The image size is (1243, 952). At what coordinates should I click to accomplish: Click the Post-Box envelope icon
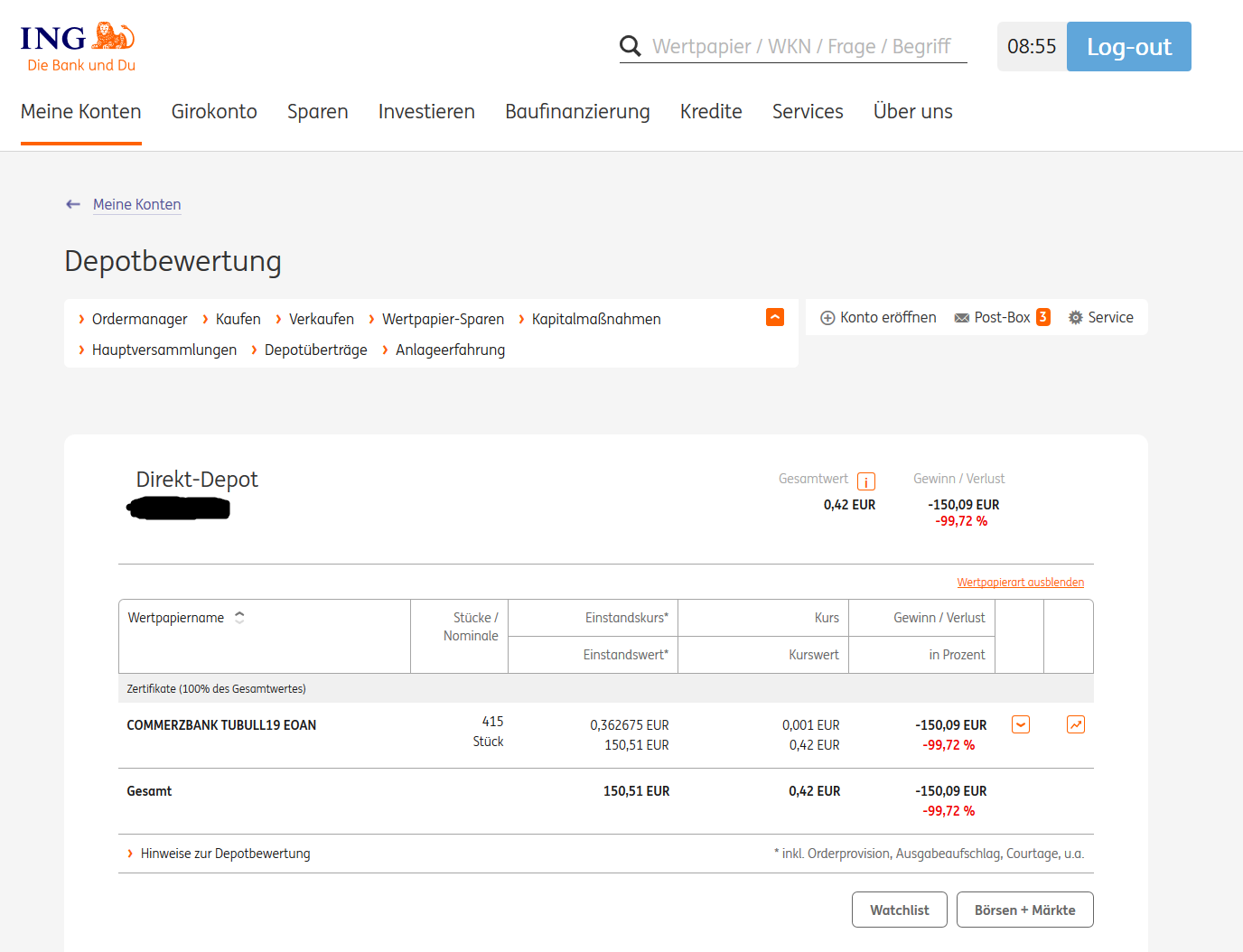click(962, 318)
